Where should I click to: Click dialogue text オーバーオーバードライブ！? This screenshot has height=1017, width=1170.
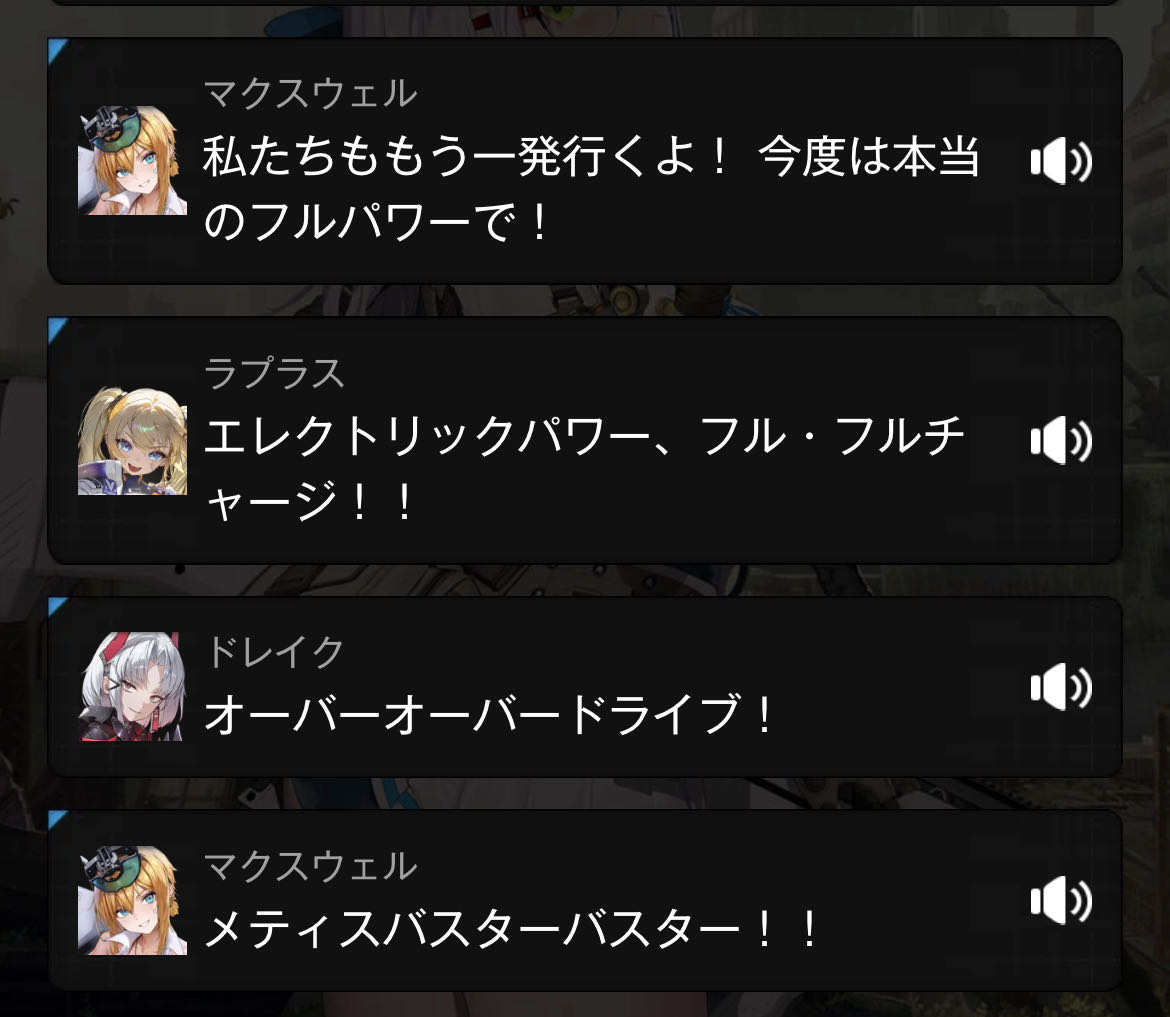coord(489,714)
